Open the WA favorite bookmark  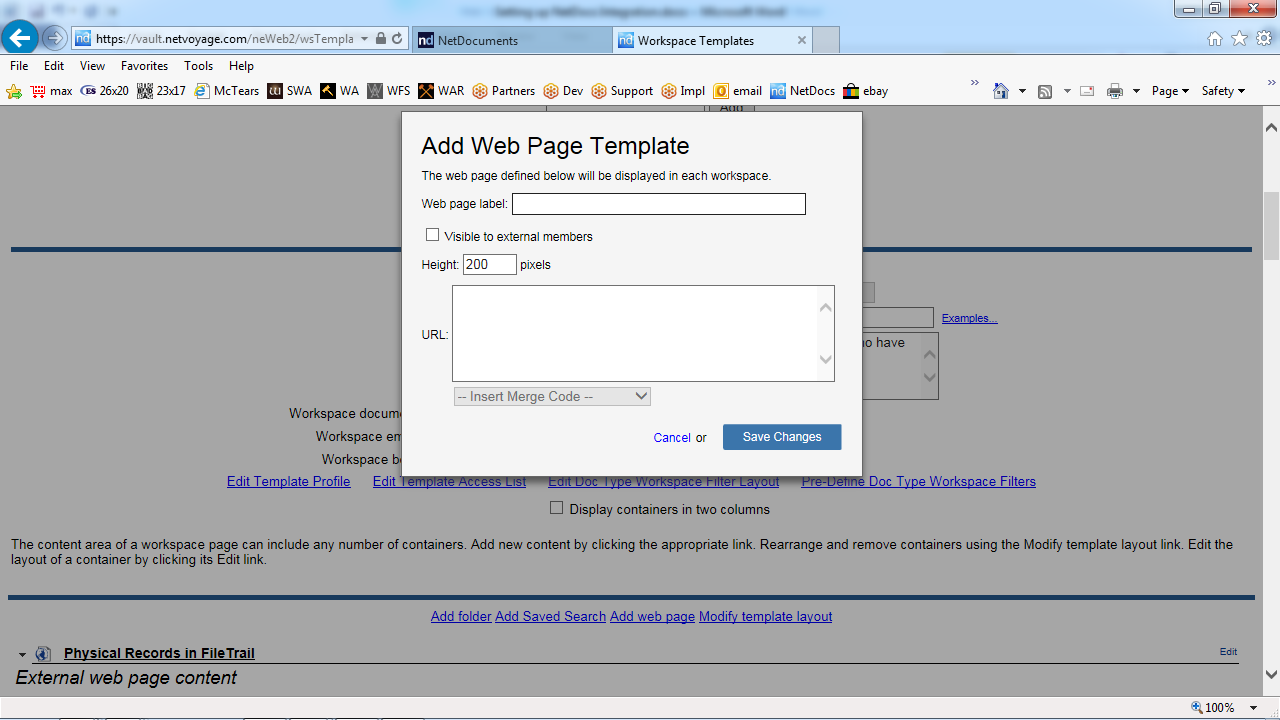tap(340, 91)
